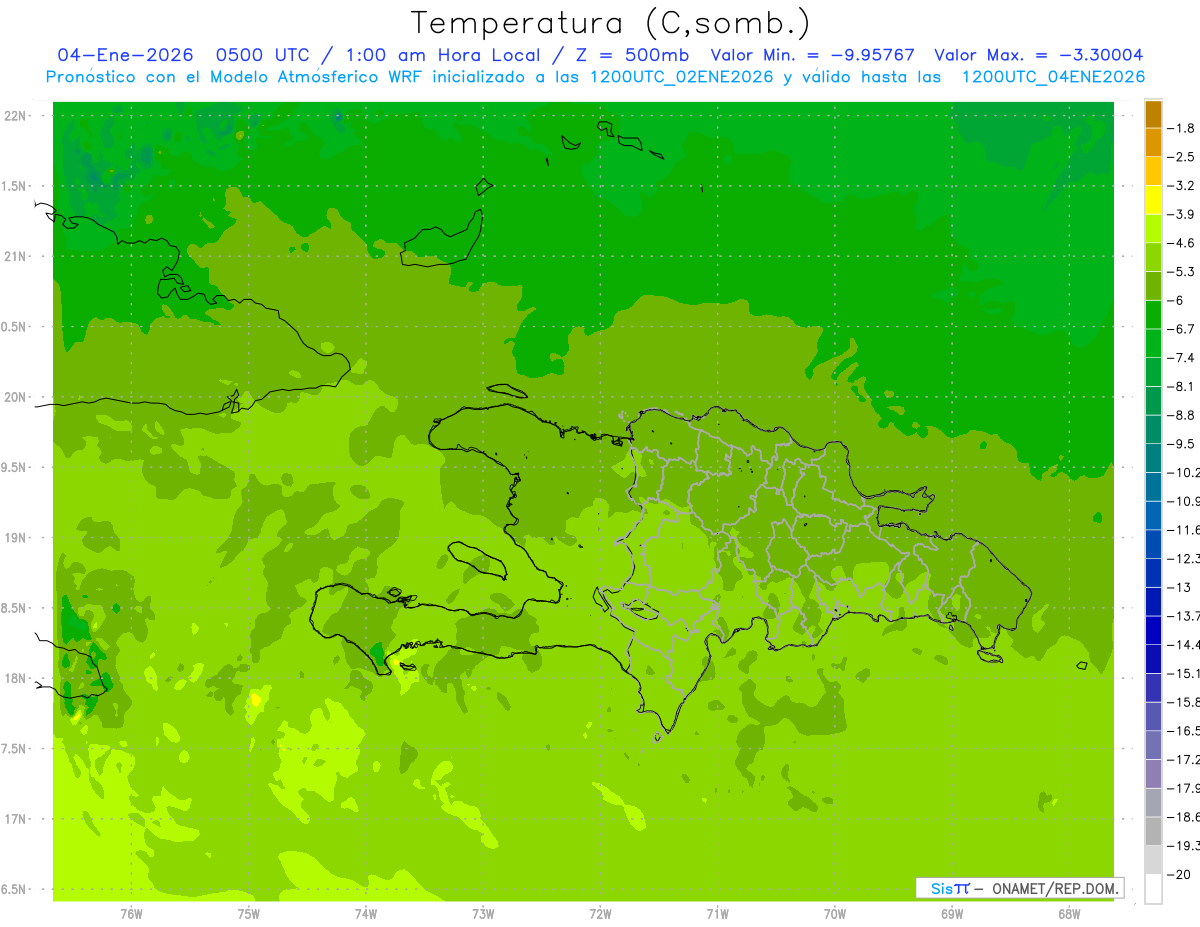
Task: Click the '76W' longitude label
Action: point(131,913)
